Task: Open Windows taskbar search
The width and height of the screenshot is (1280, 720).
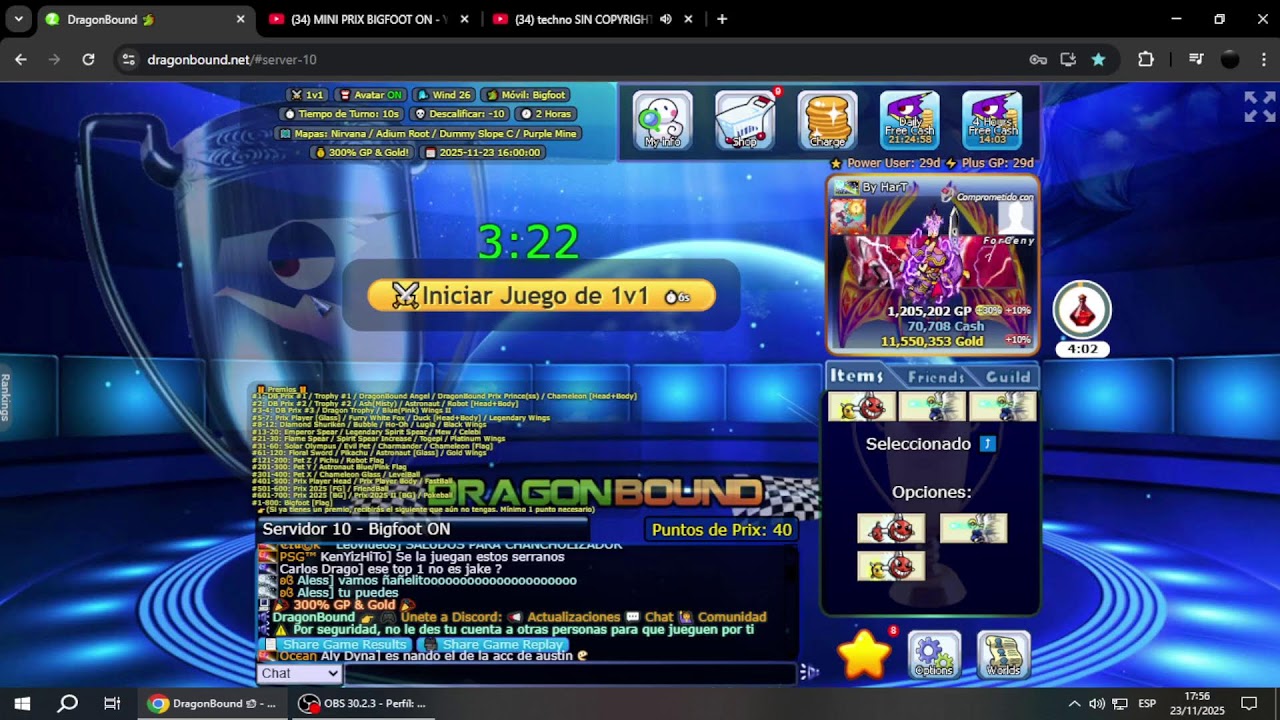Action: click(x=67, y=703)
